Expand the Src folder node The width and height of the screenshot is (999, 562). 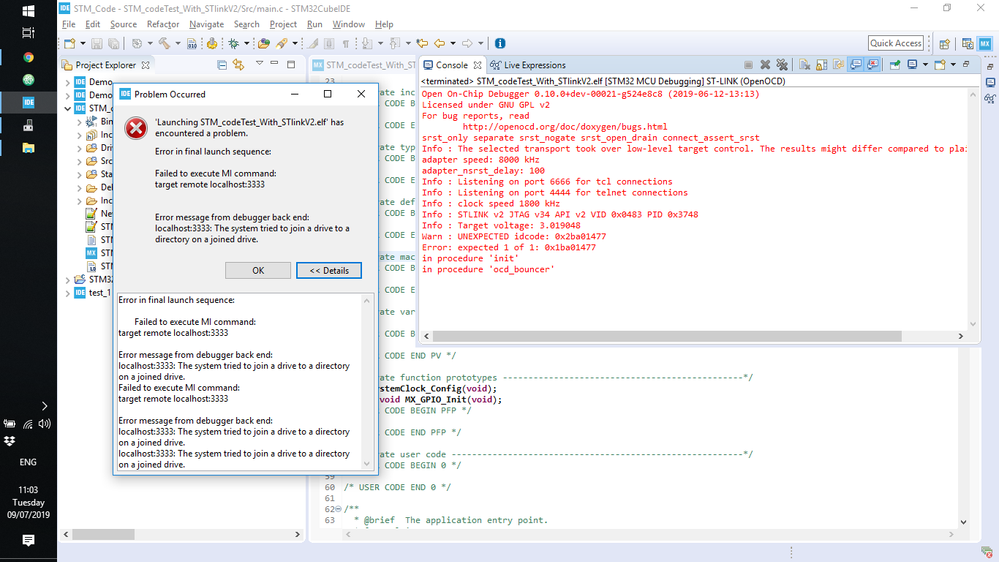pyautogui.click(x=80, y=161)
